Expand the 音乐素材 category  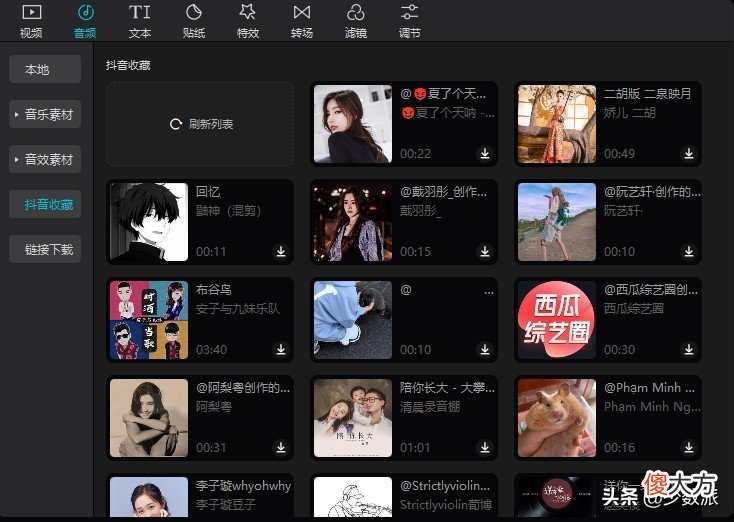(45, 114)
